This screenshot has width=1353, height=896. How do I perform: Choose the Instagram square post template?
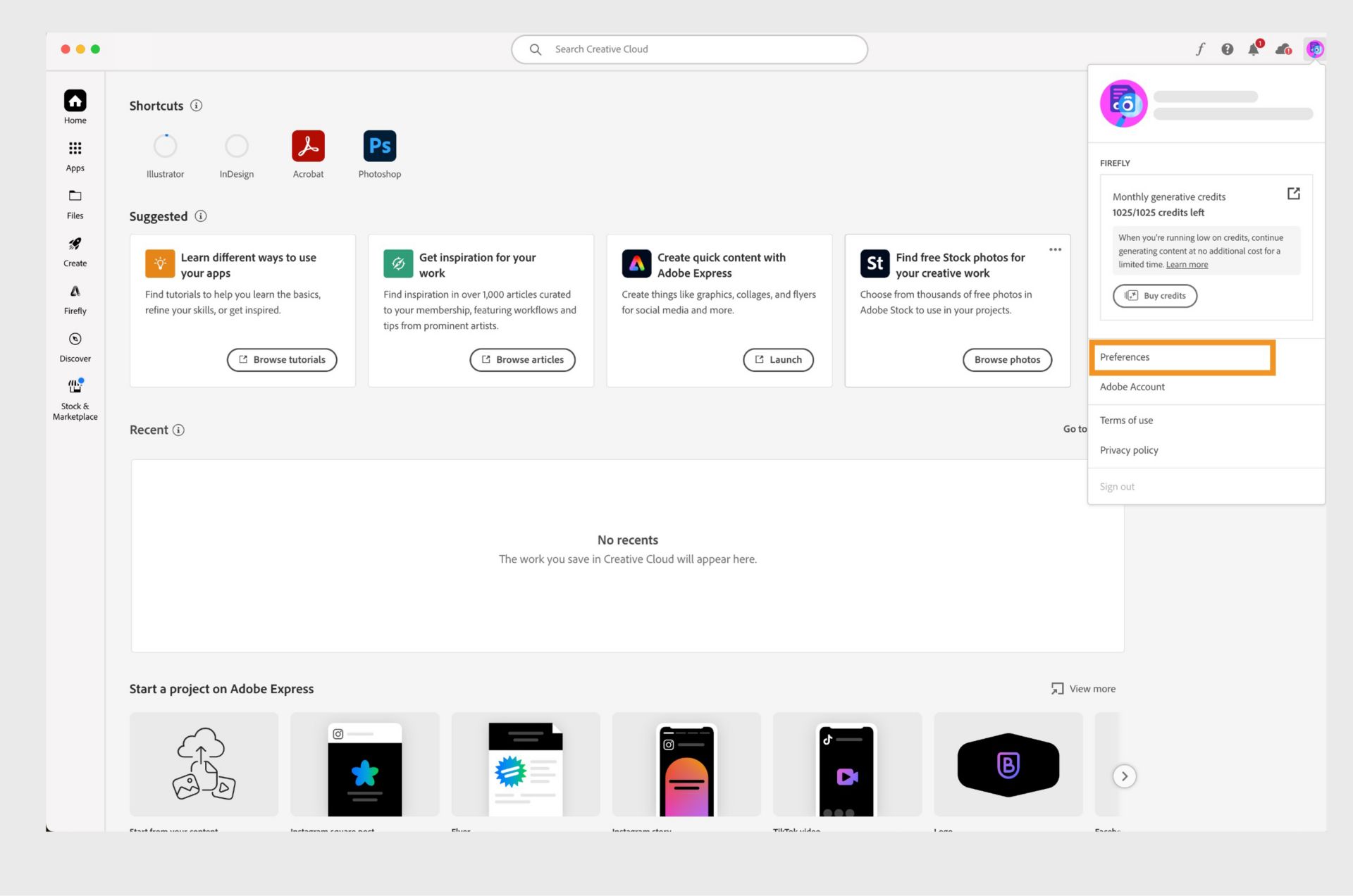tap(364, 764)
